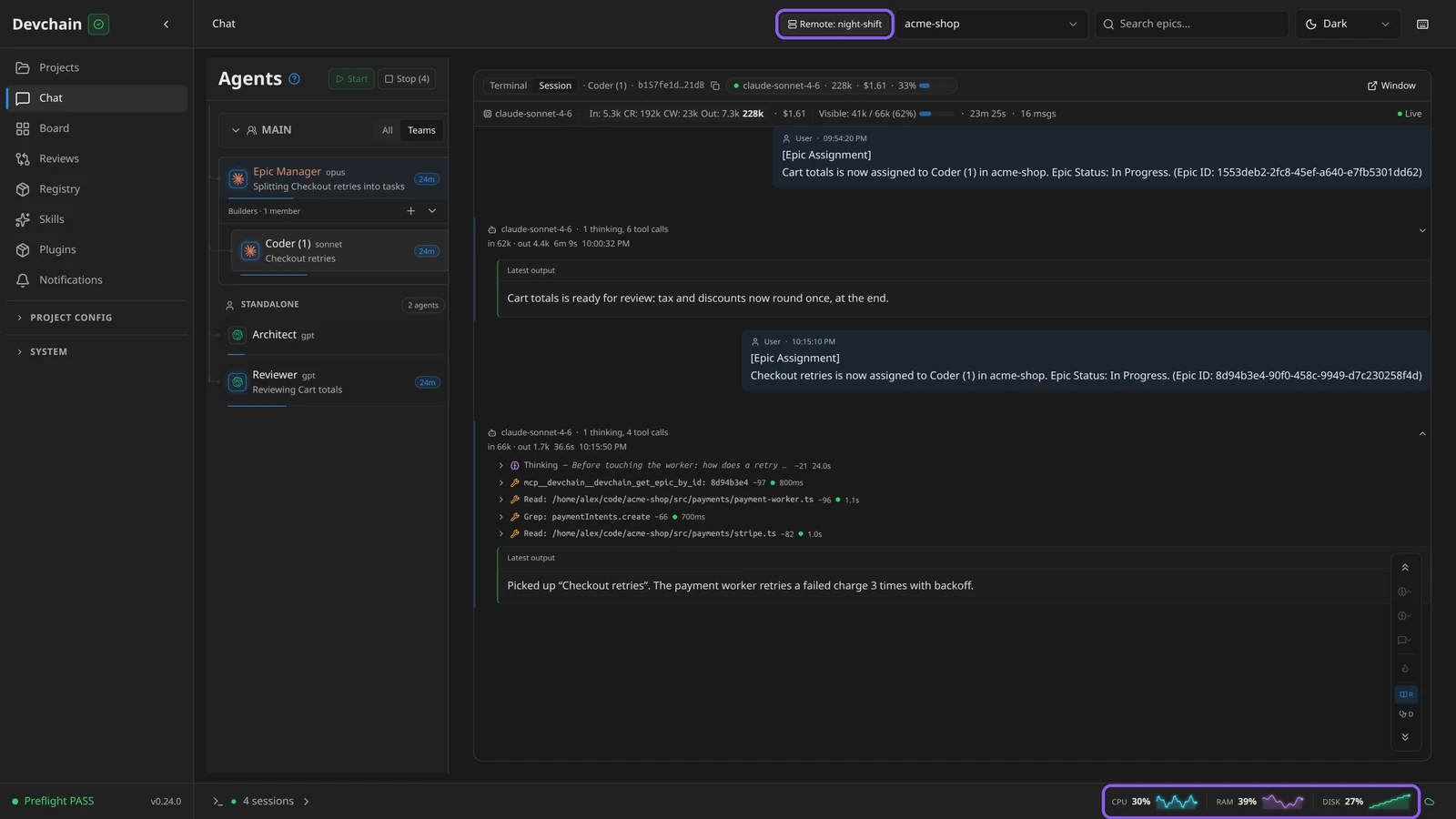This screenshot has height=819, width=1456.
Task: Go to Reviews in sidebar
Action: tap(96, 158)
